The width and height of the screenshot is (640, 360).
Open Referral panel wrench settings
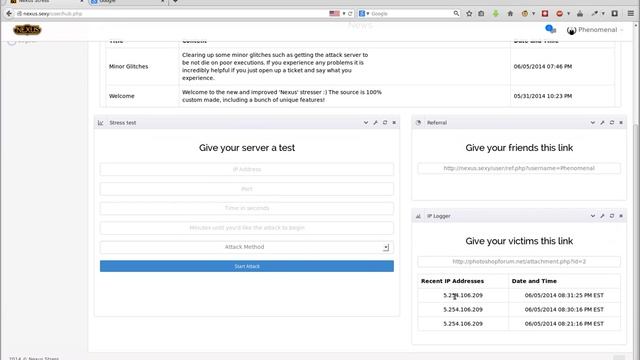pyautogui.click(x=602, y=122)
